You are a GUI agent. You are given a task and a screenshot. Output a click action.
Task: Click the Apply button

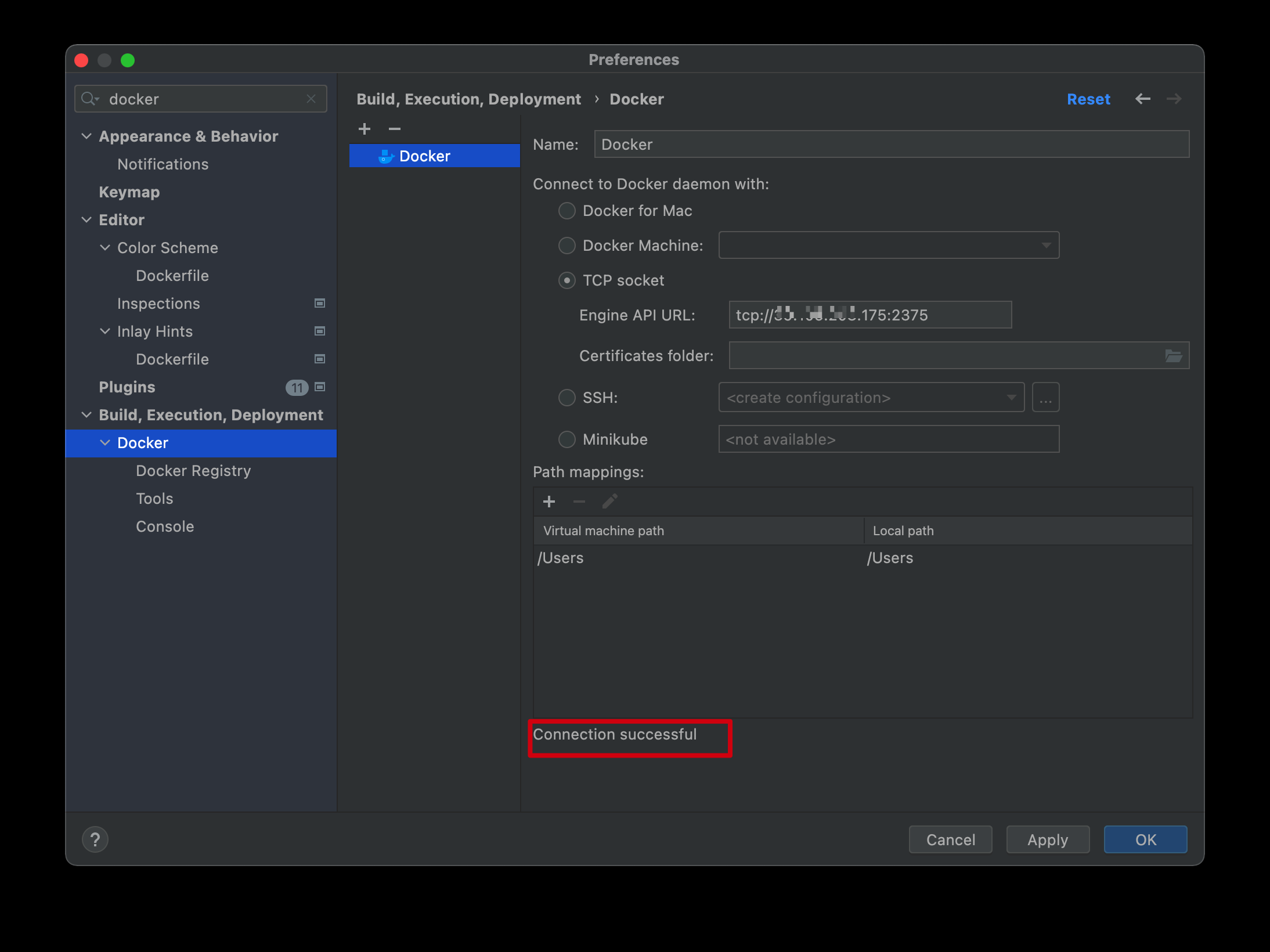click(x=1047, y=840)
